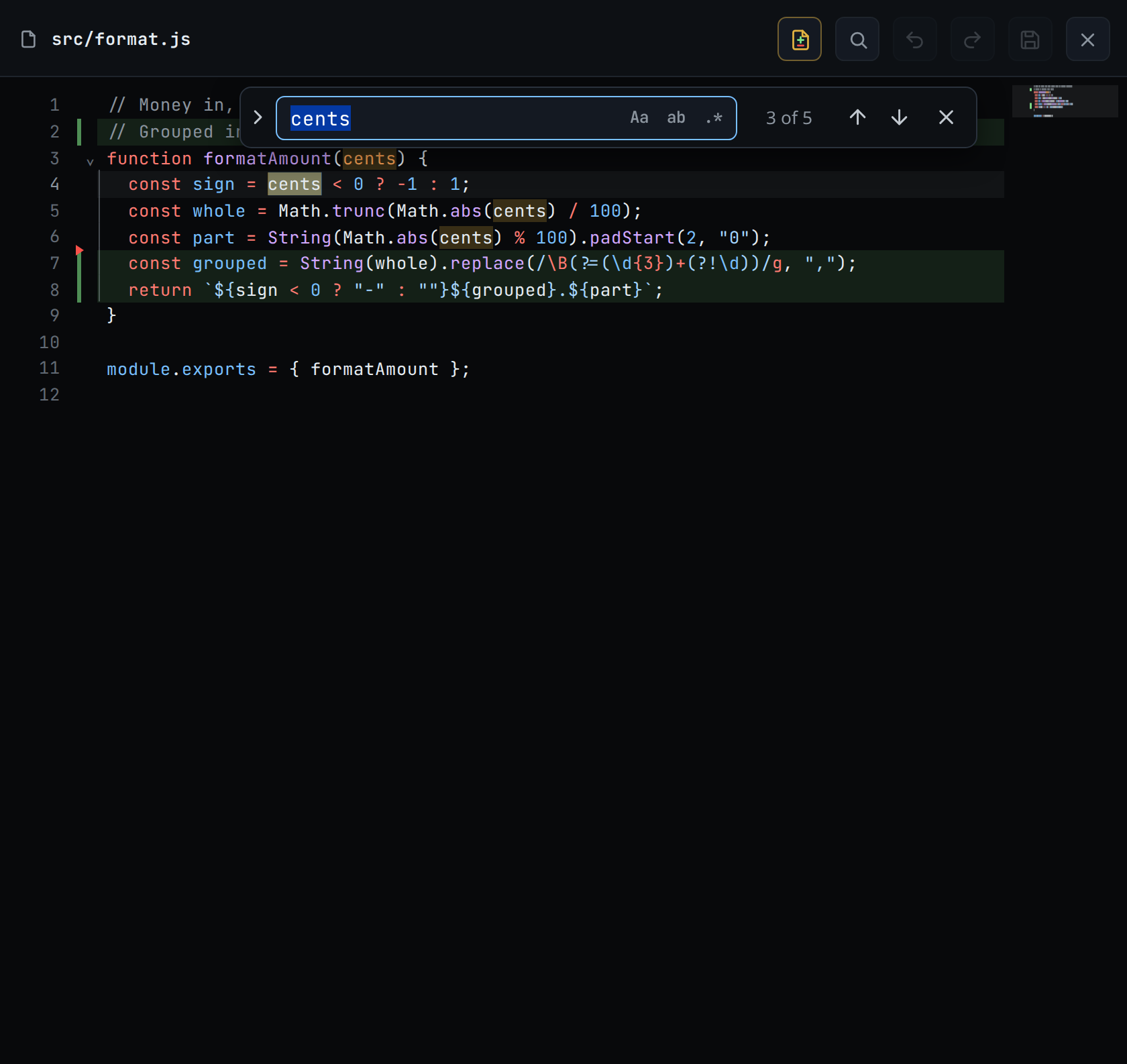Click the '// Money in,' comment on line 1
The height and width of the screenshot is (1064, 1127).
[x=170, y=105]
